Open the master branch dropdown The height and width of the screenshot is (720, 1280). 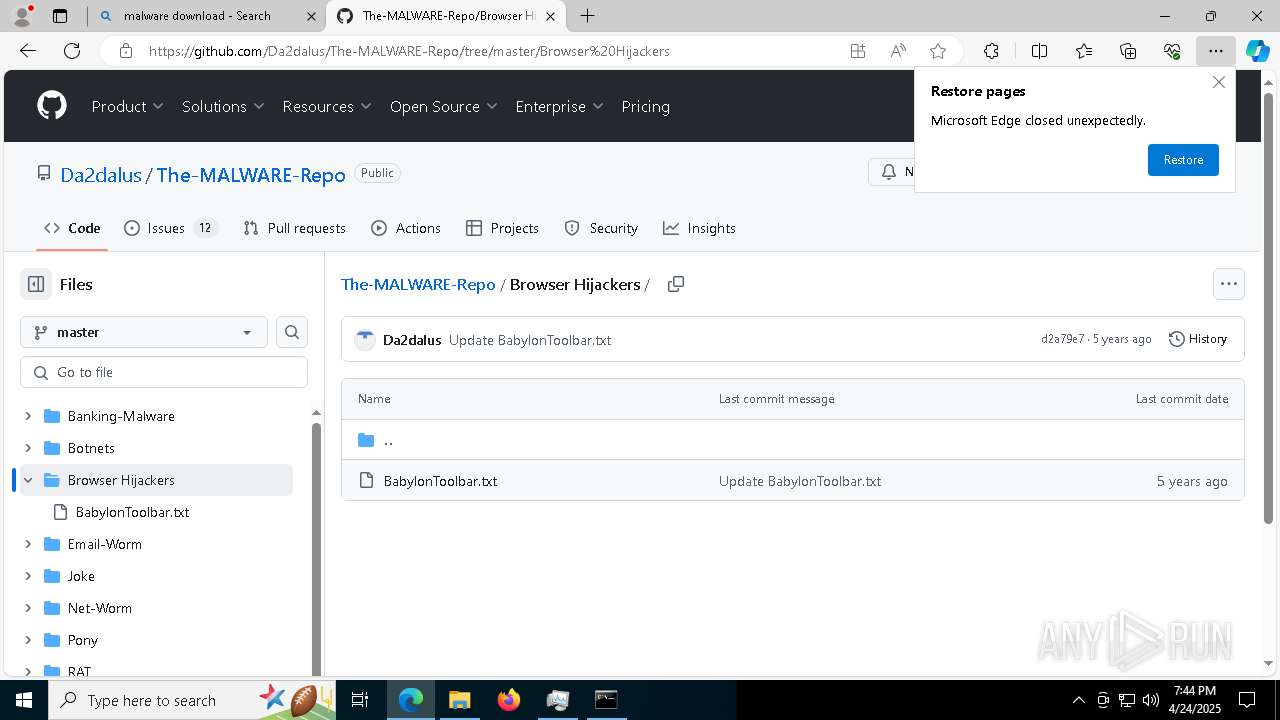pos(144,332)
